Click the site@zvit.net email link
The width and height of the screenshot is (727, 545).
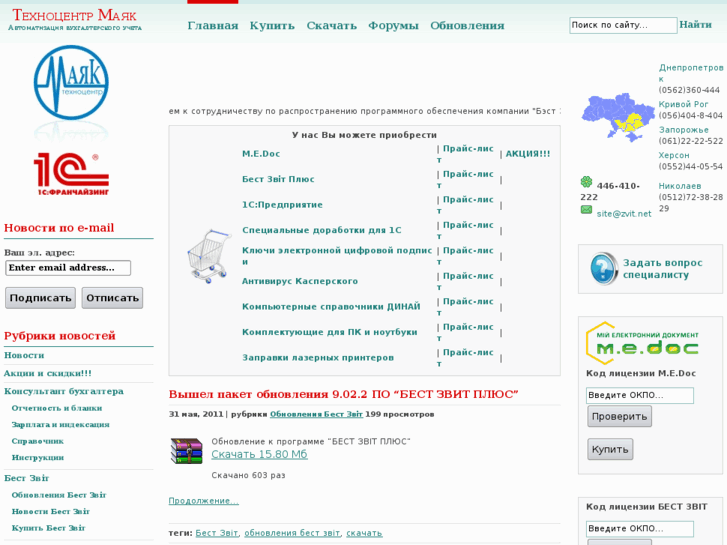pos(624,214)
